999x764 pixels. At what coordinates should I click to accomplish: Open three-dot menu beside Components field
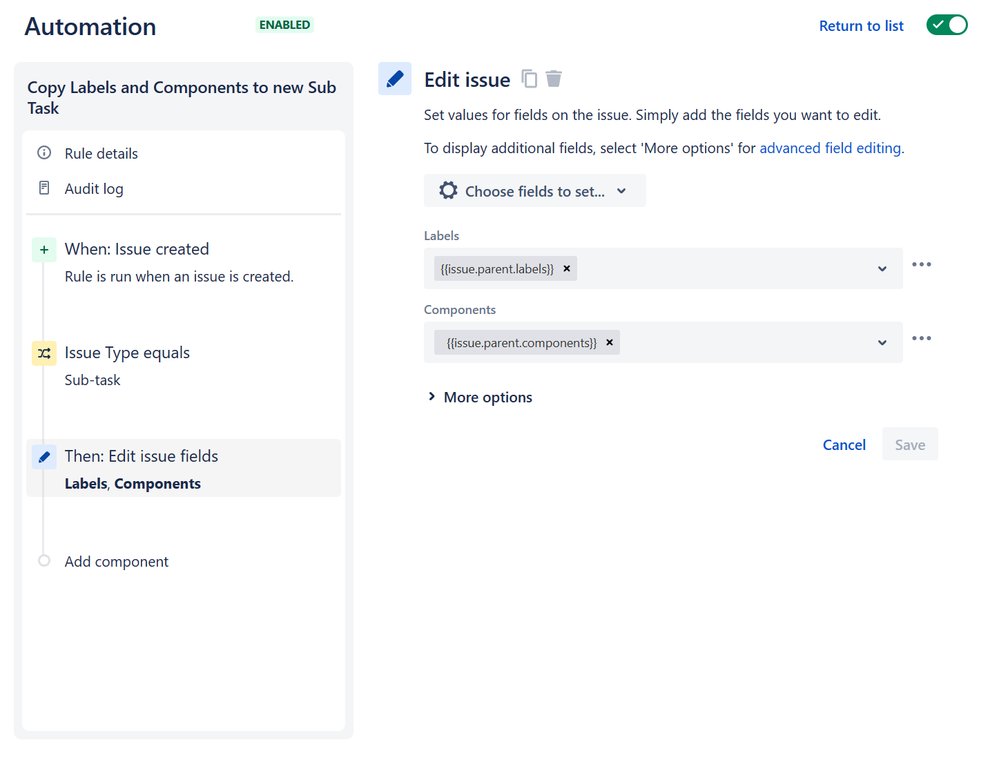[921, 339]
